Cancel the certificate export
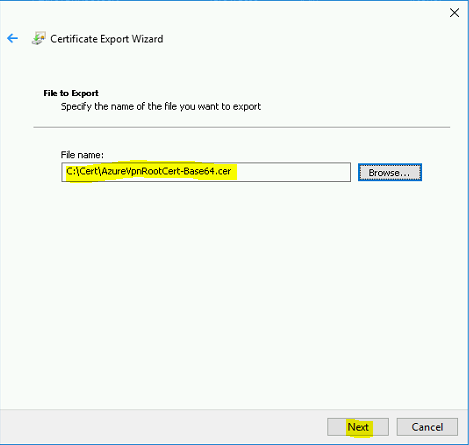The width and height of the screenshot is (469, 445). (427, 427)
